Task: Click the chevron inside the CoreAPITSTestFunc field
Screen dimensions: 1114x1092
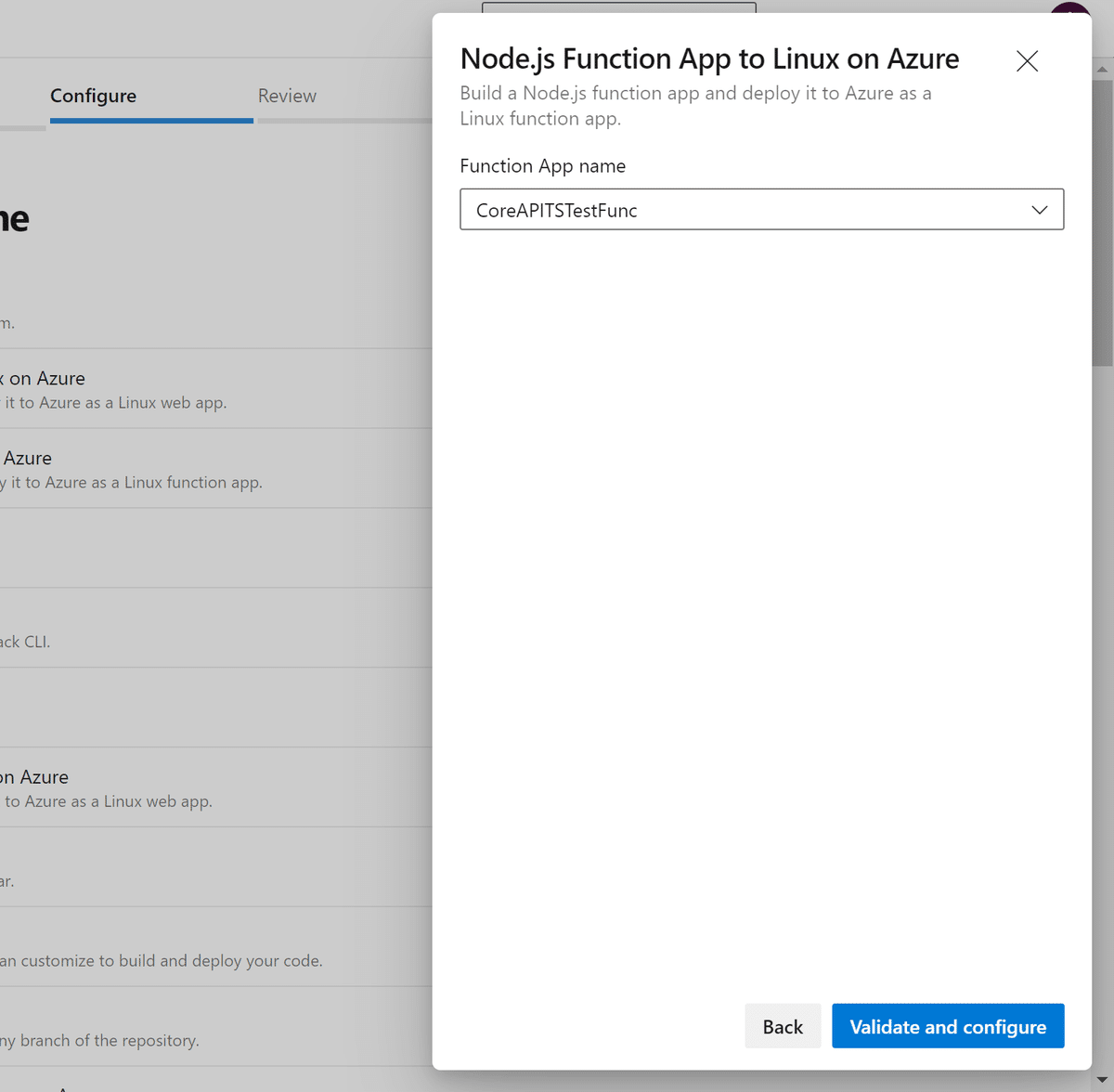Action: tap(1039, 210)
